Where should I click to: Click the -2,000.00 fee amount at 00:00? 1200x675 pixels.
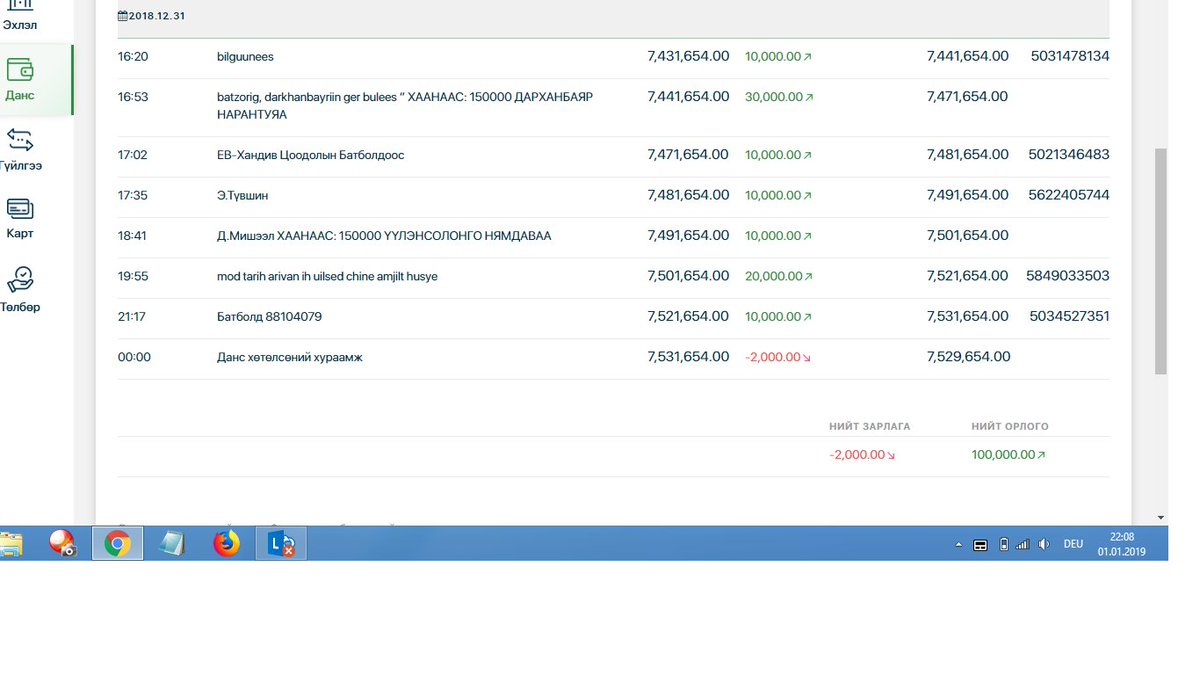pyautogui.click(x=778, y=357)
